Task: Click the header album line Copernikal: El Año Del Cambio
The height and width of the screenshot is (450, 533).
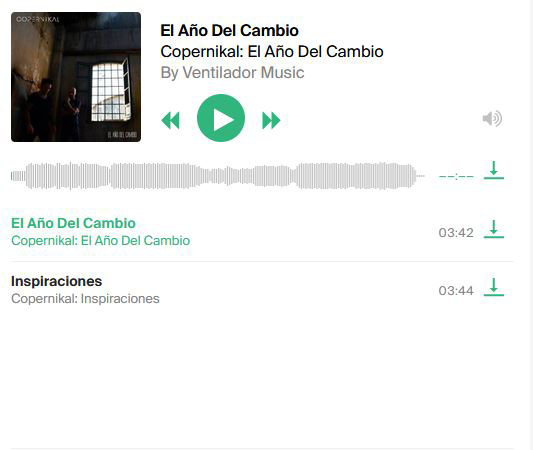Action: pyautogui.click(x=272, y=52)
